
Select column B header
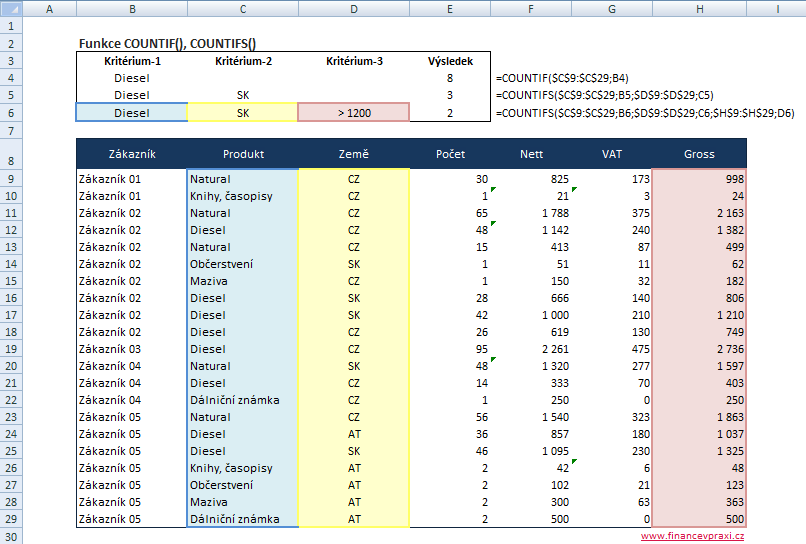132,9
